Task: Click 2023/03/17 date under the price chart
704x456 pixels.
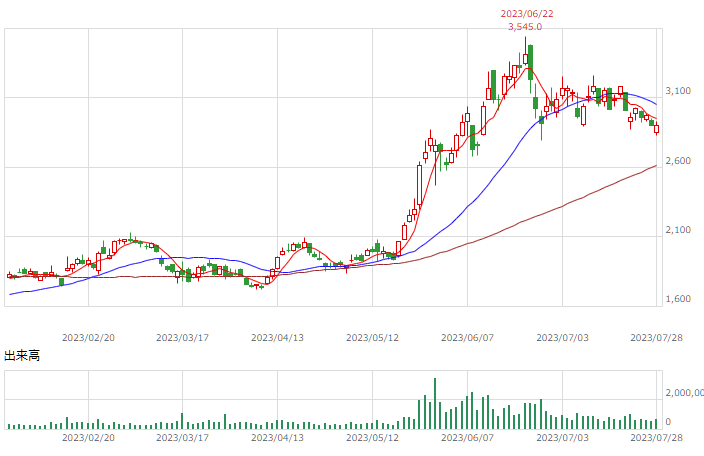Action: (182, 338)
